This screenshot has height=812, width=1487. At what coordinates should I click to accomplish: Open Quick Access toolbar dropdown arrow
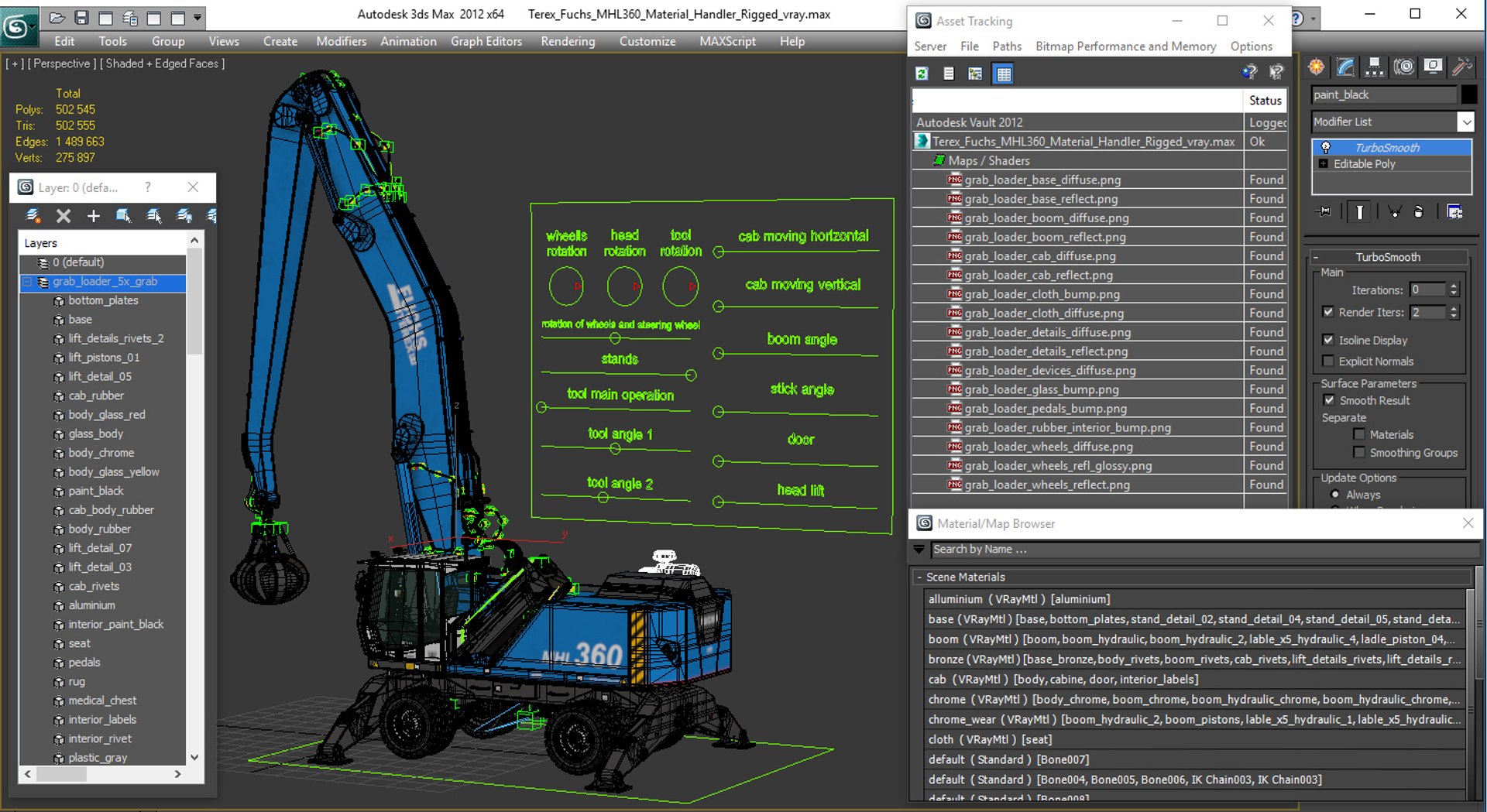click(x=198, y=17)
